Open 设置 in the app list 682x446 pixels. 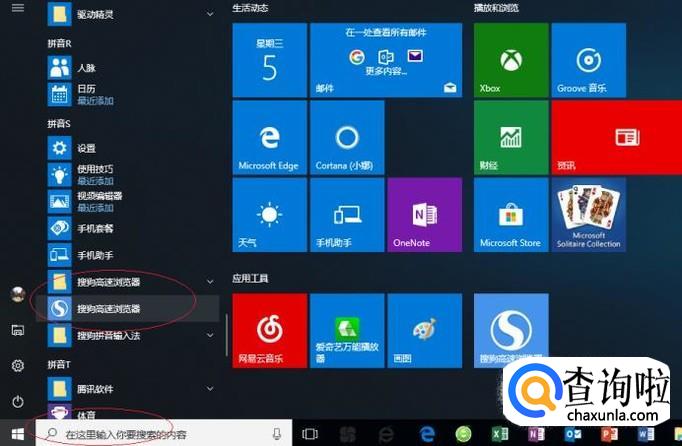[x=133, y=148]
